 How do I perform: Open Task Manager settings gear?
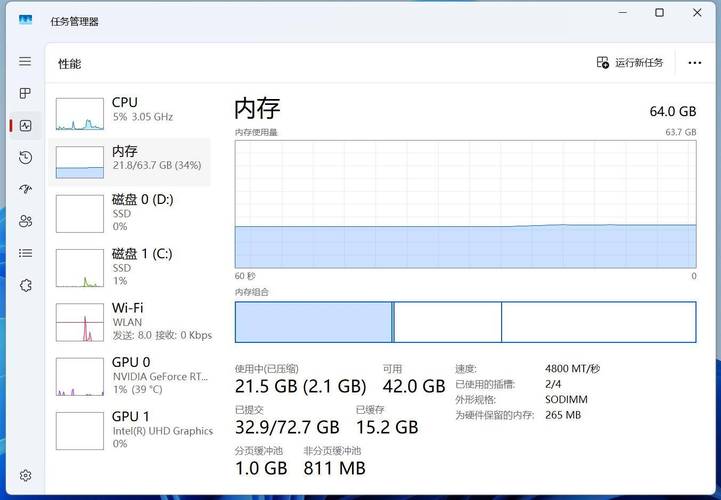25,475
